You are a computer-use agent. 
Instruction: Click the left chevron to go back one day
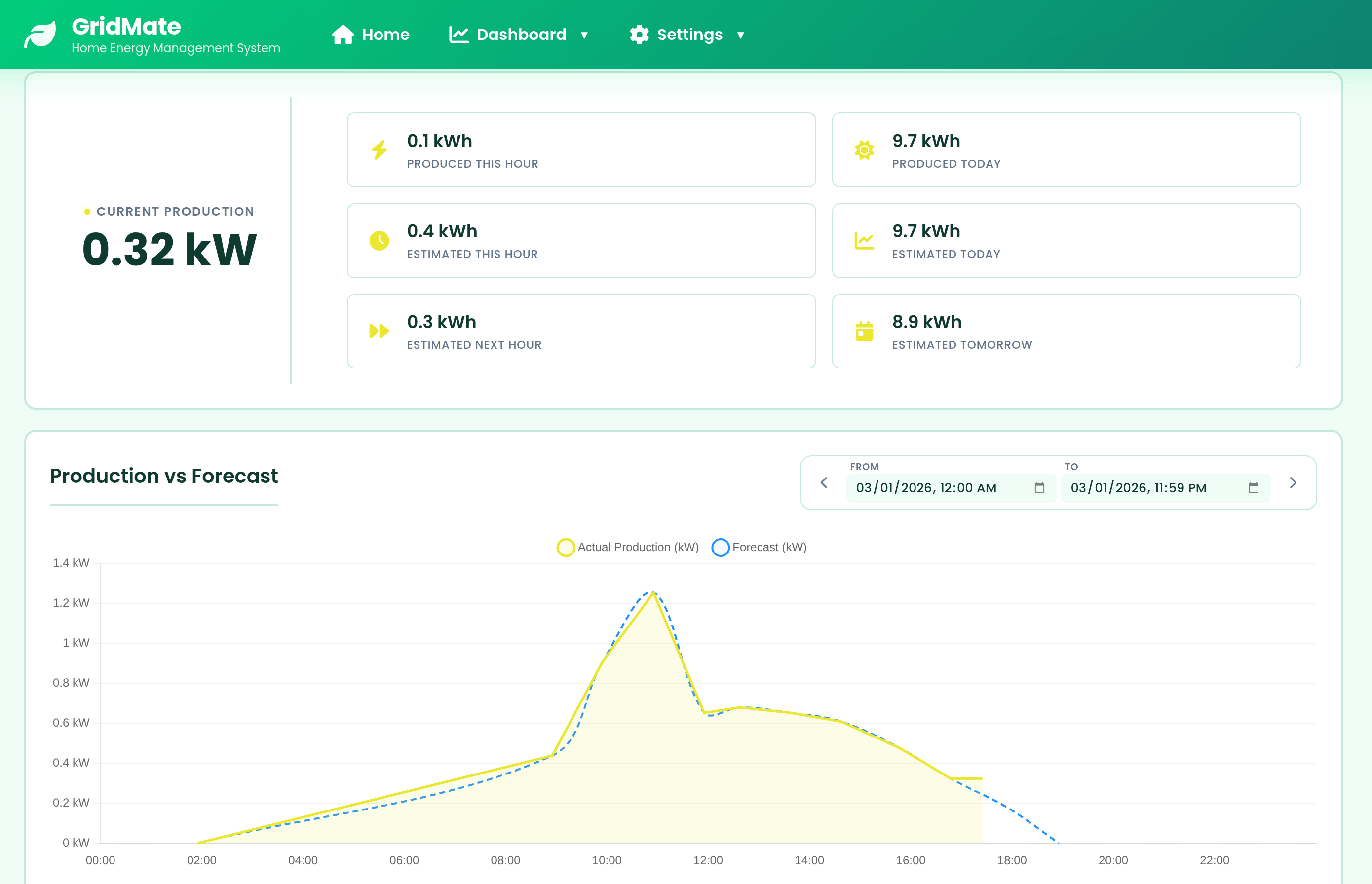(x=825, y=483)
